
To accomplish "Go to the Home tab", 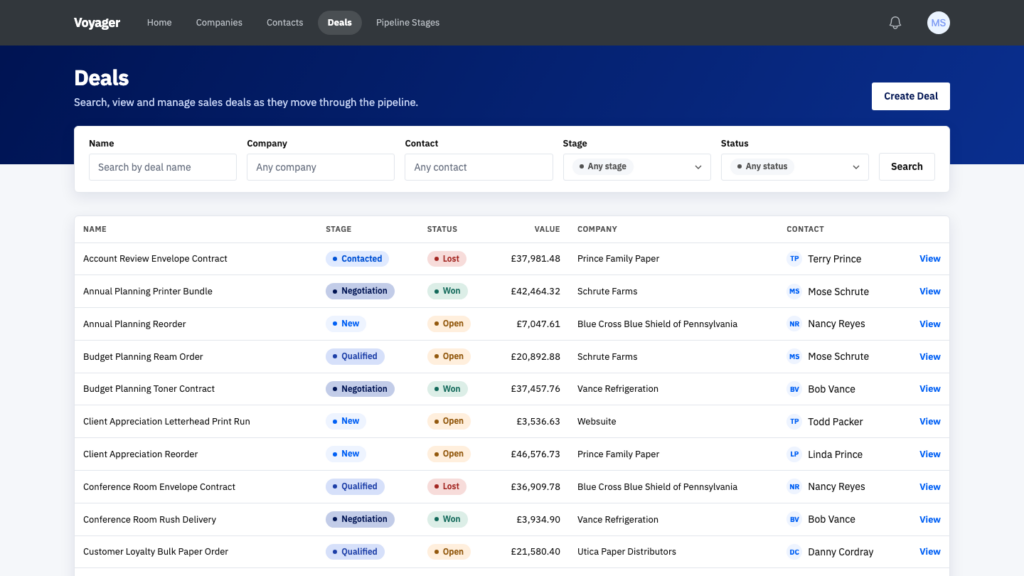I will 159,23.
